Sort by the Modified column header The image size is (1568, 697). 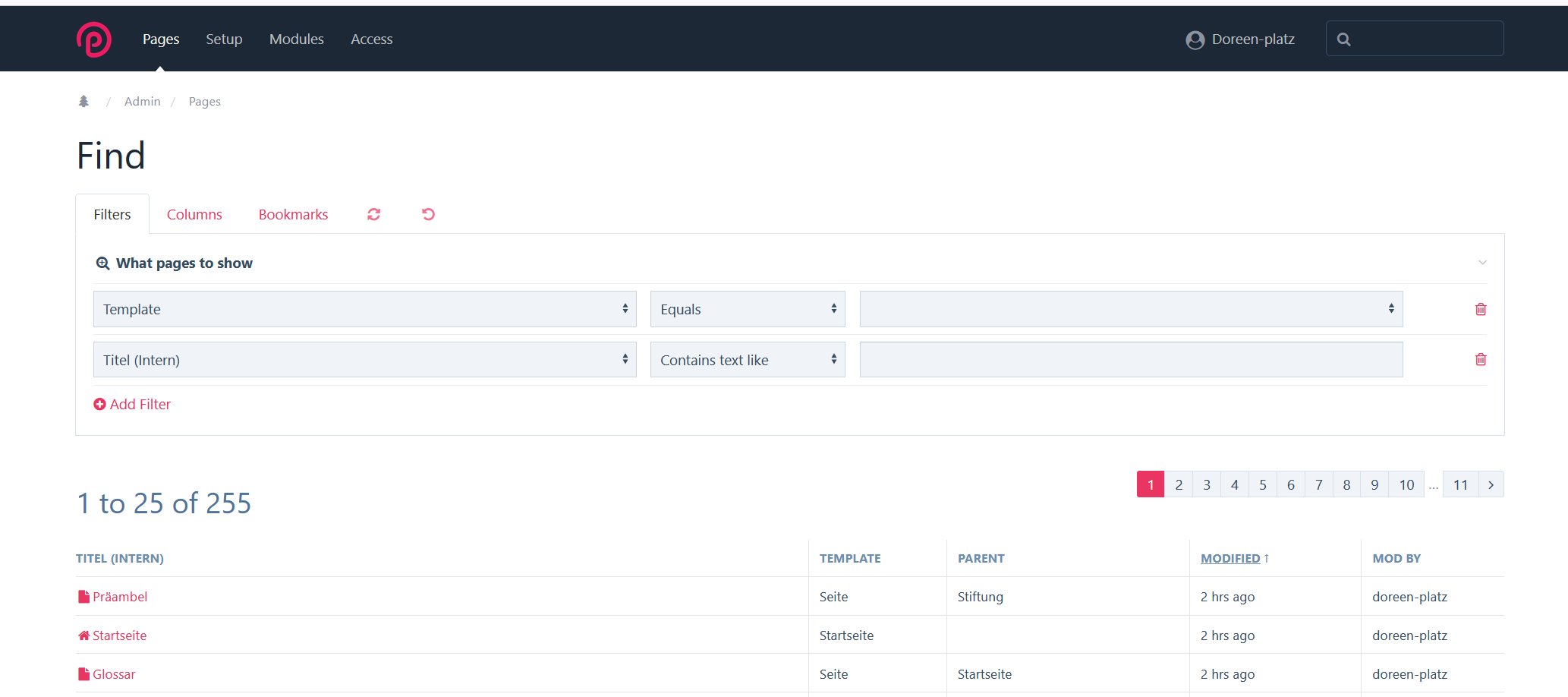pos(1230,558)
